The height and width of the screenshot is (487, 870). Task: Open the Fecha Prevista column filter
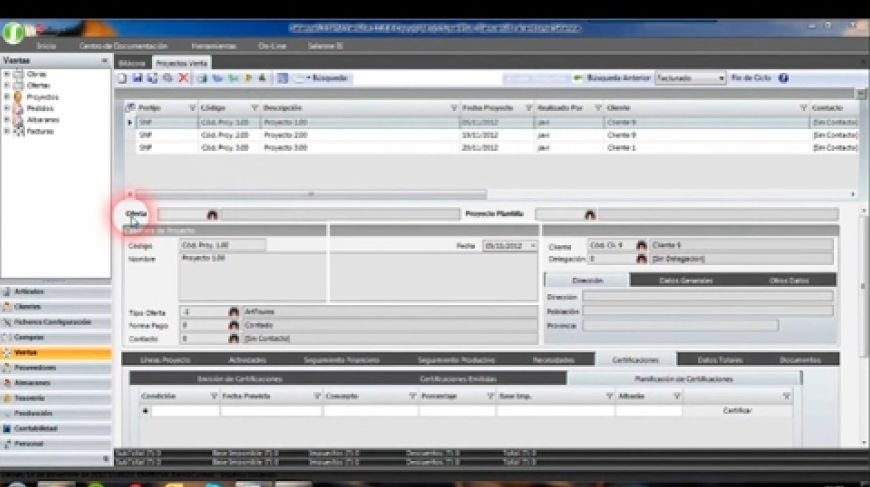coord(317,396)
